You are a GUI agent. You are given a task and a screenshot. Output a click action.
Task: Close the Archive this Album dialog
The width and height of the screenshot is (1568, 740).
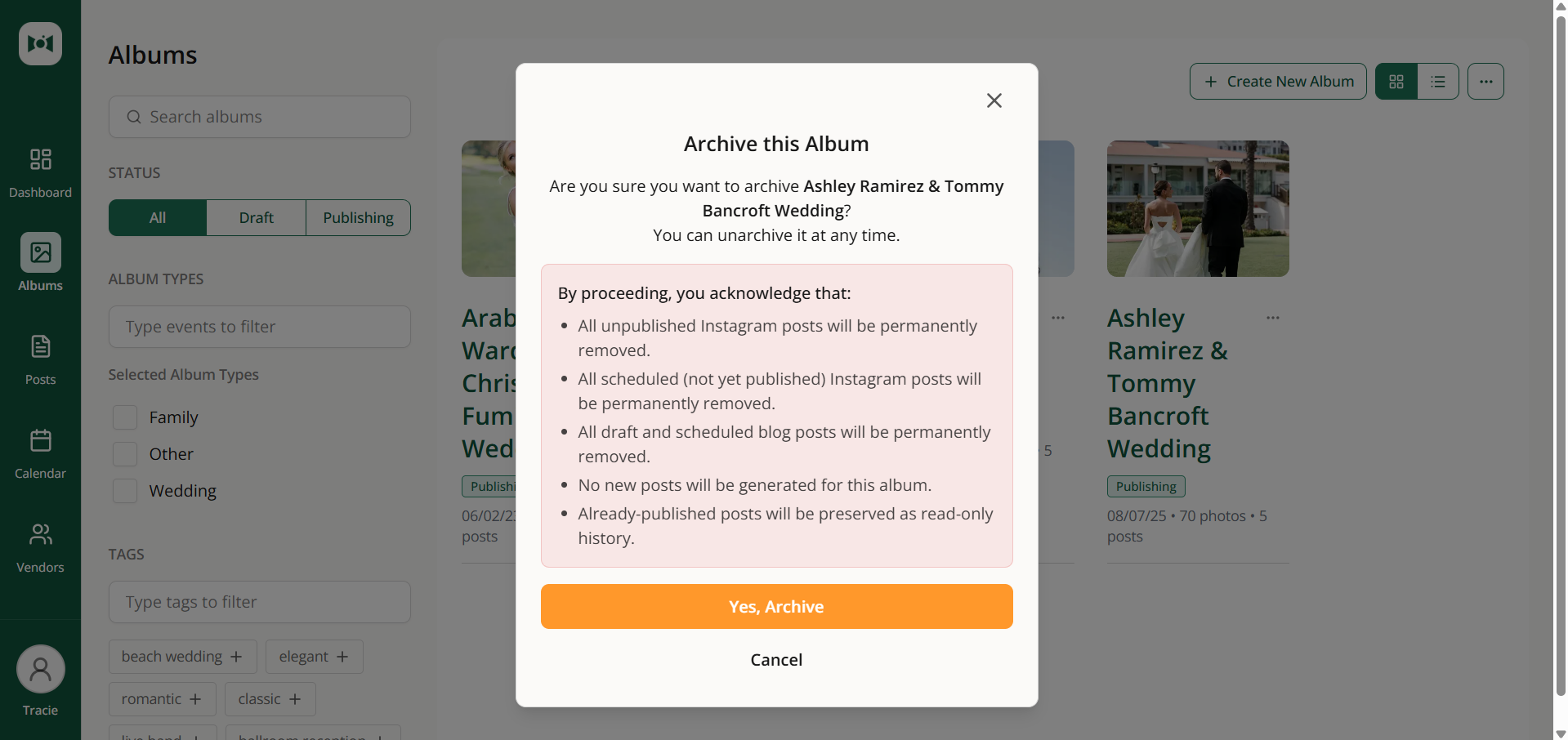tap(994, 100)
